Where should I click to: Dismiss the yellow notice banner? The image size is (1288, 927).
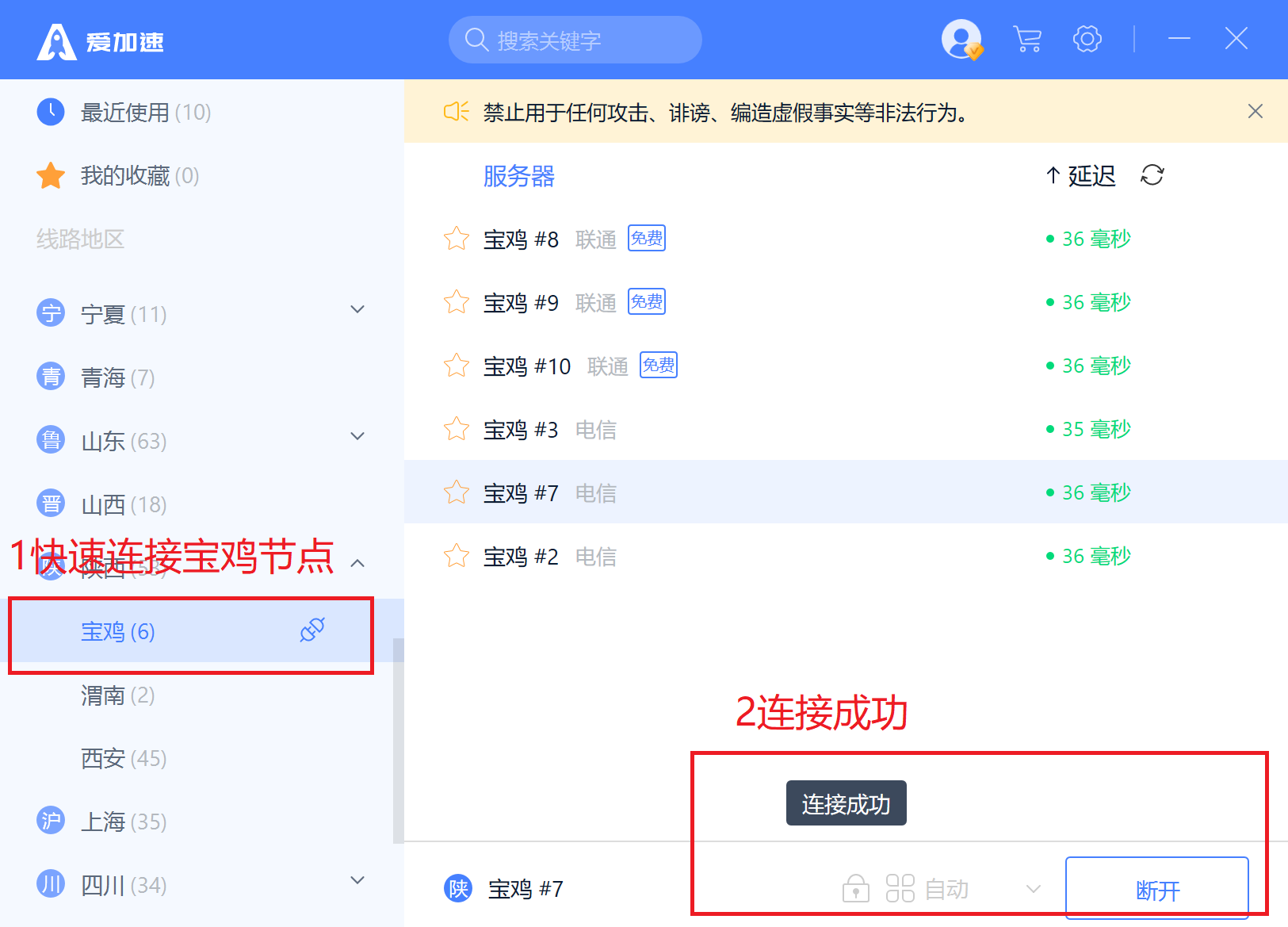click(x=1256, y=111)
